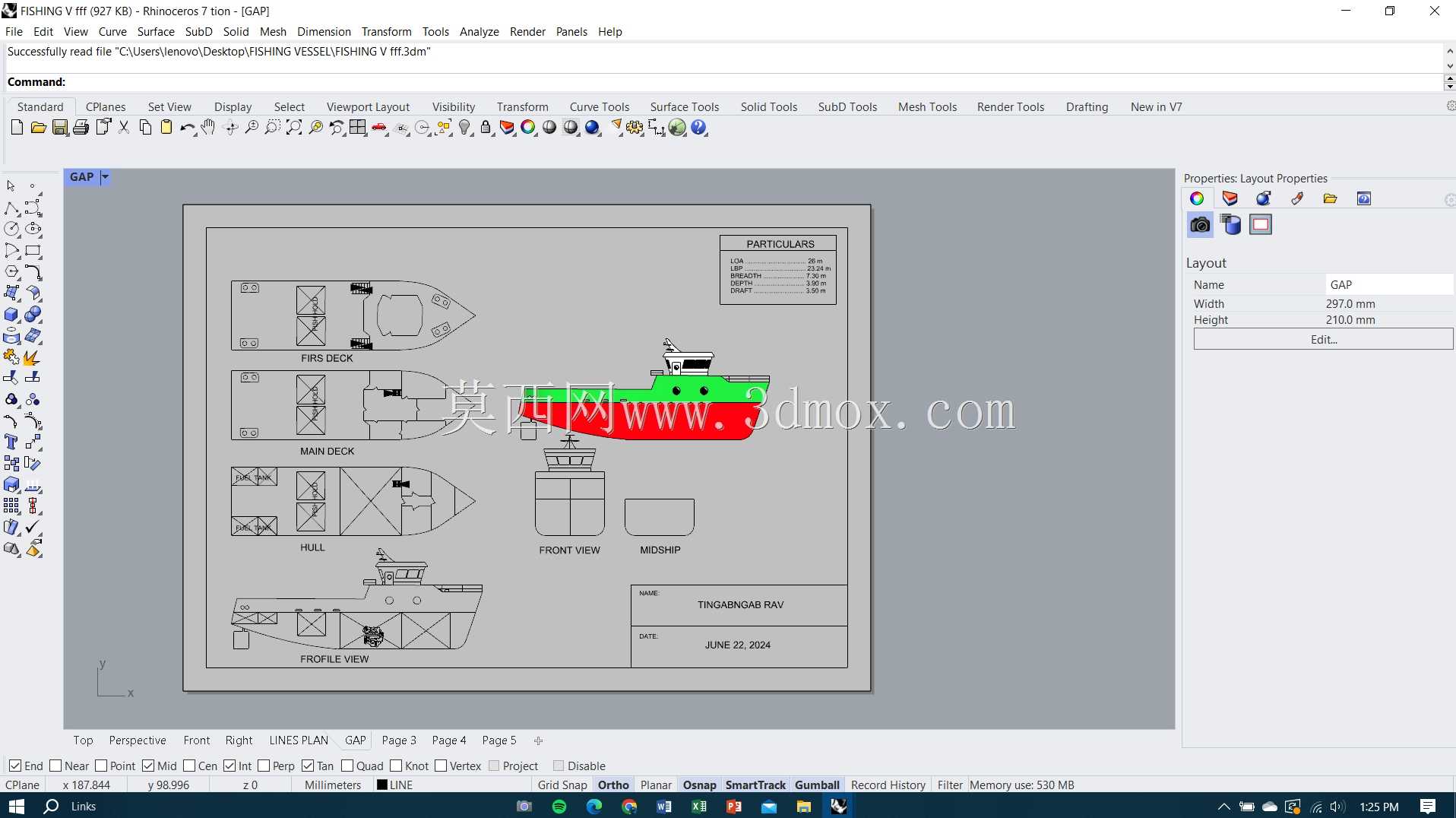Open the GAP viewport title dropdown arrow

click(106, 177)
